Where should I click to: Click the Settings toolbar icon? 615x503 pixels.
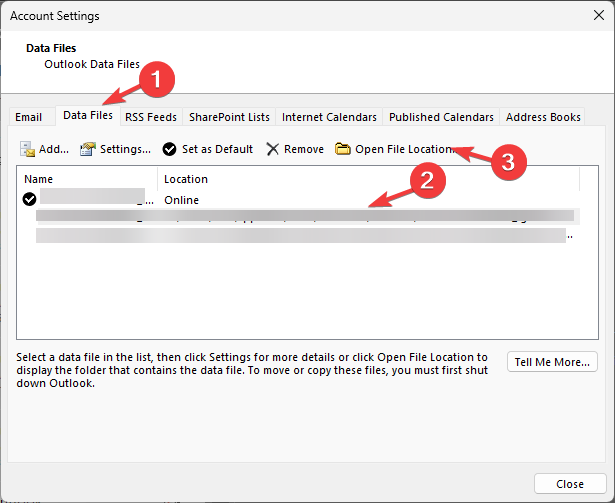point(88,149)
